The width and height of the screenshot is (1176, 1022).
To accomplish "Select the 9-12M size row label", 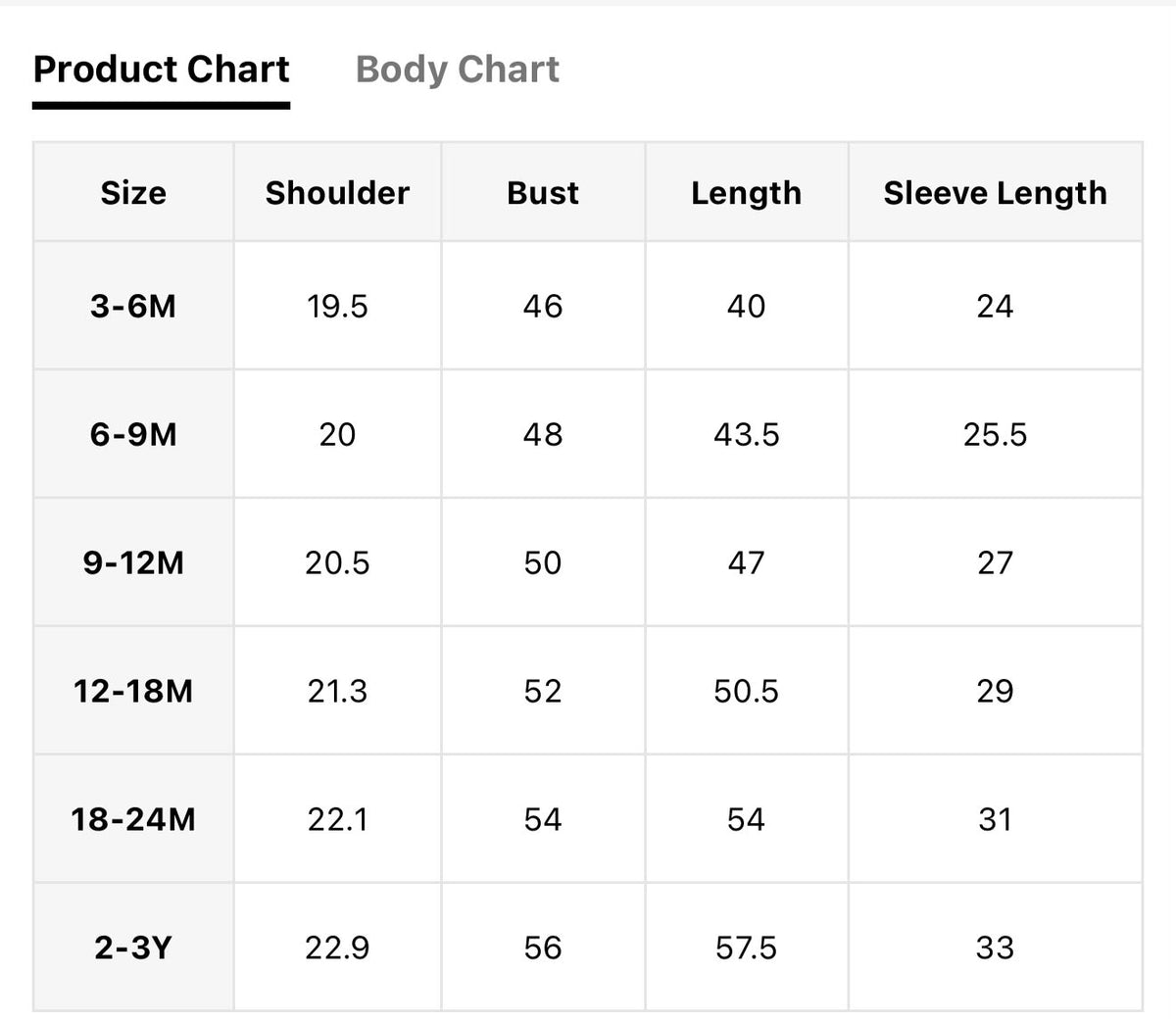I will click(133, 562).
